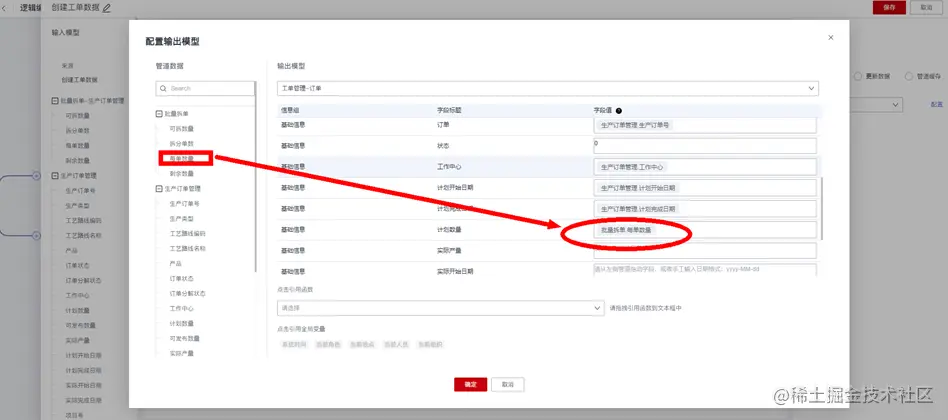This screenshot has height=420, width=948.
Task: Click the lower connector node circle on canvas
Action: tap(36, 235)
